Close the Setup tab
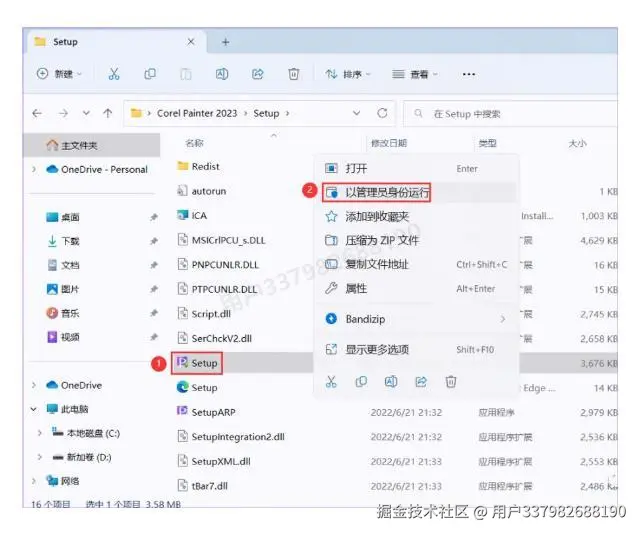 pos(191,42)
